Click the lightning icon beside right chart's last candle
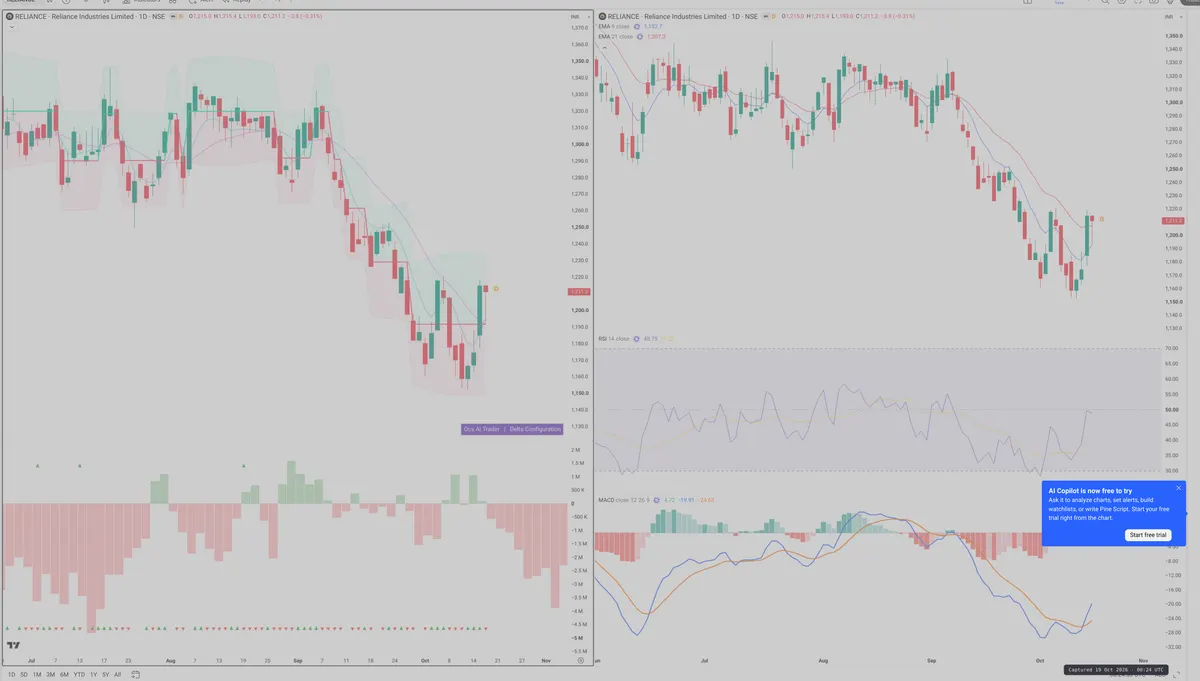Viewport: 1200px width, 681px height. pyautogui.click(x=1102, y=218)
